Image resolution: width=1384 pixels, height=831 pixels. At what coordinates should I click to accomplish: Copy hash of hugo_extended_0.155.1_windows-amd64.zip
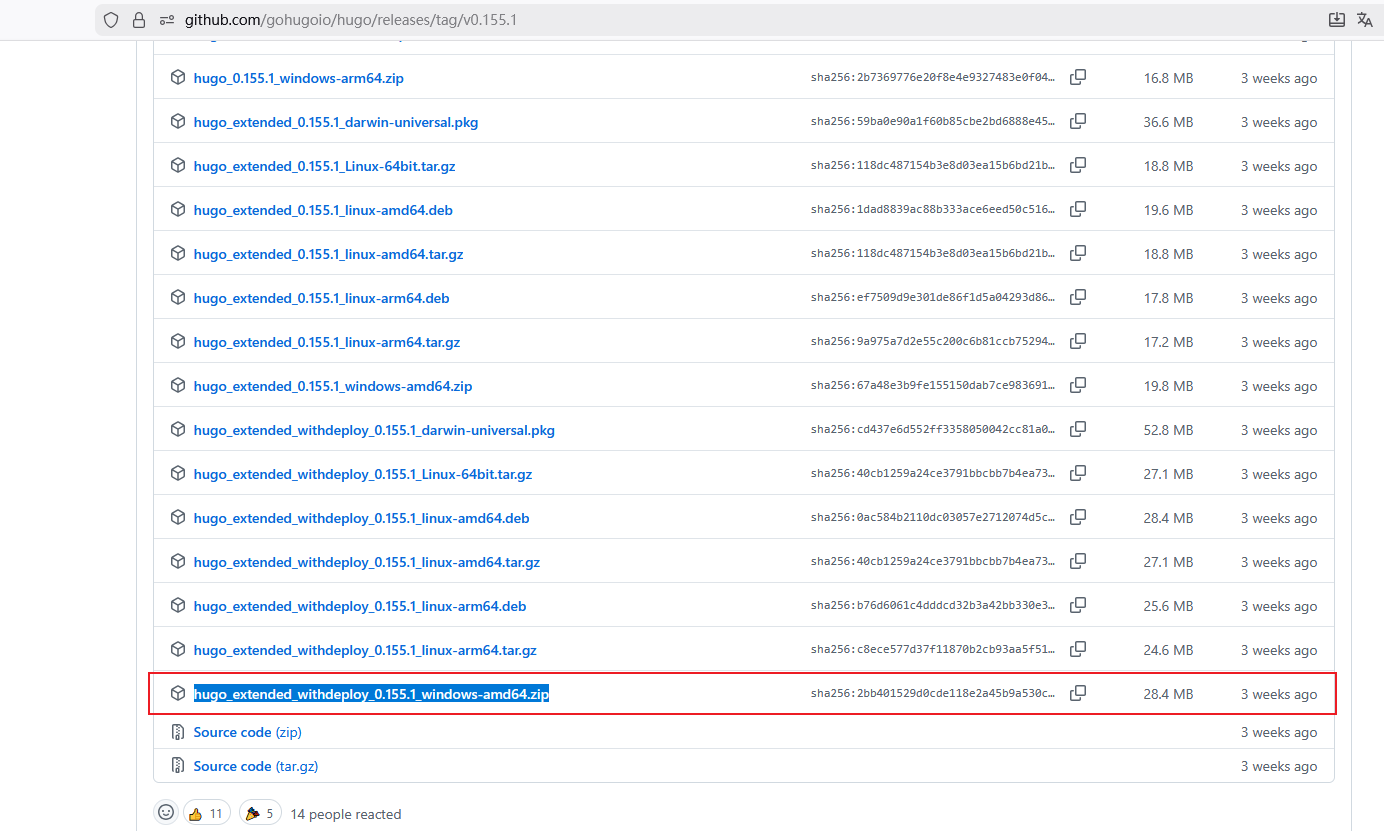[x=1078, y=386]
